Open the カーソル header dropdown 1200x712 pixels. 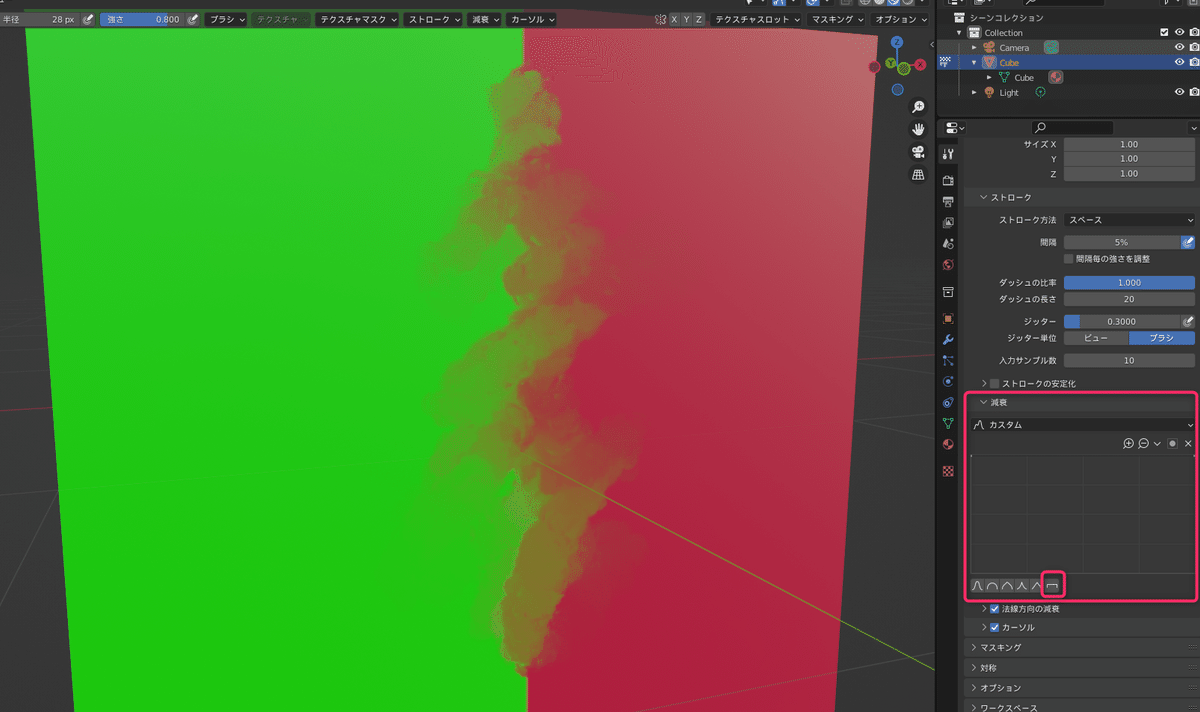pyautogui.click(x=530, y=19)
